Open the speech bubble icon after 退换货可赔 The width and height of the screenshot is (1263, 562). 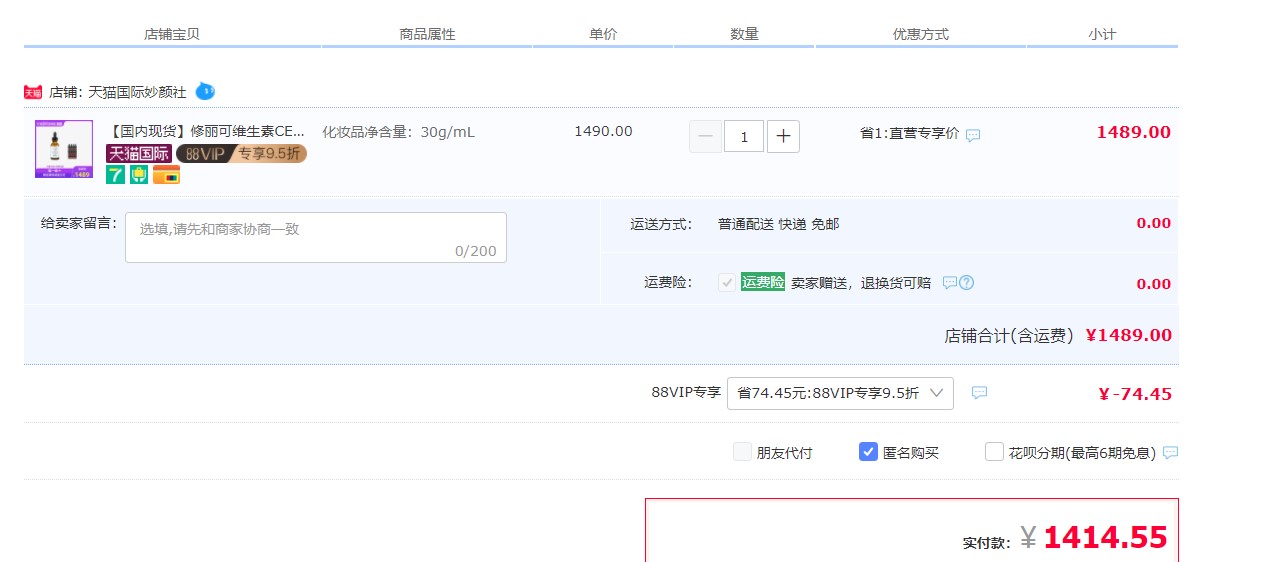point(950,282)
